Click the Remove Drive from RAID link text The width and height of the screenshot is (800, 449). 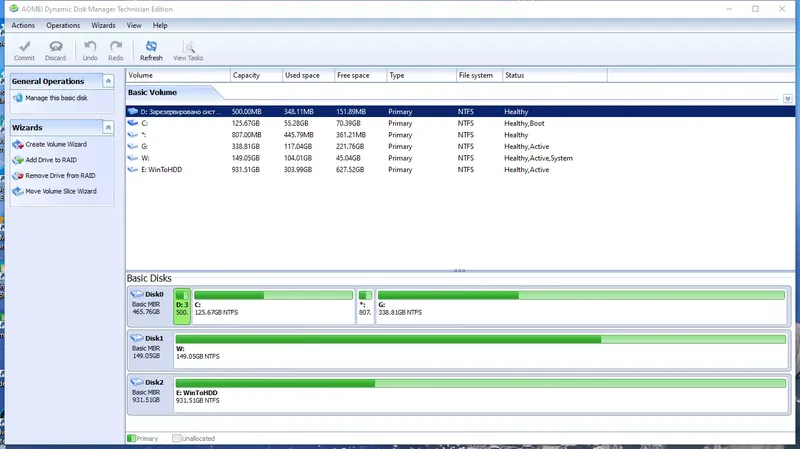coord(60,176)
